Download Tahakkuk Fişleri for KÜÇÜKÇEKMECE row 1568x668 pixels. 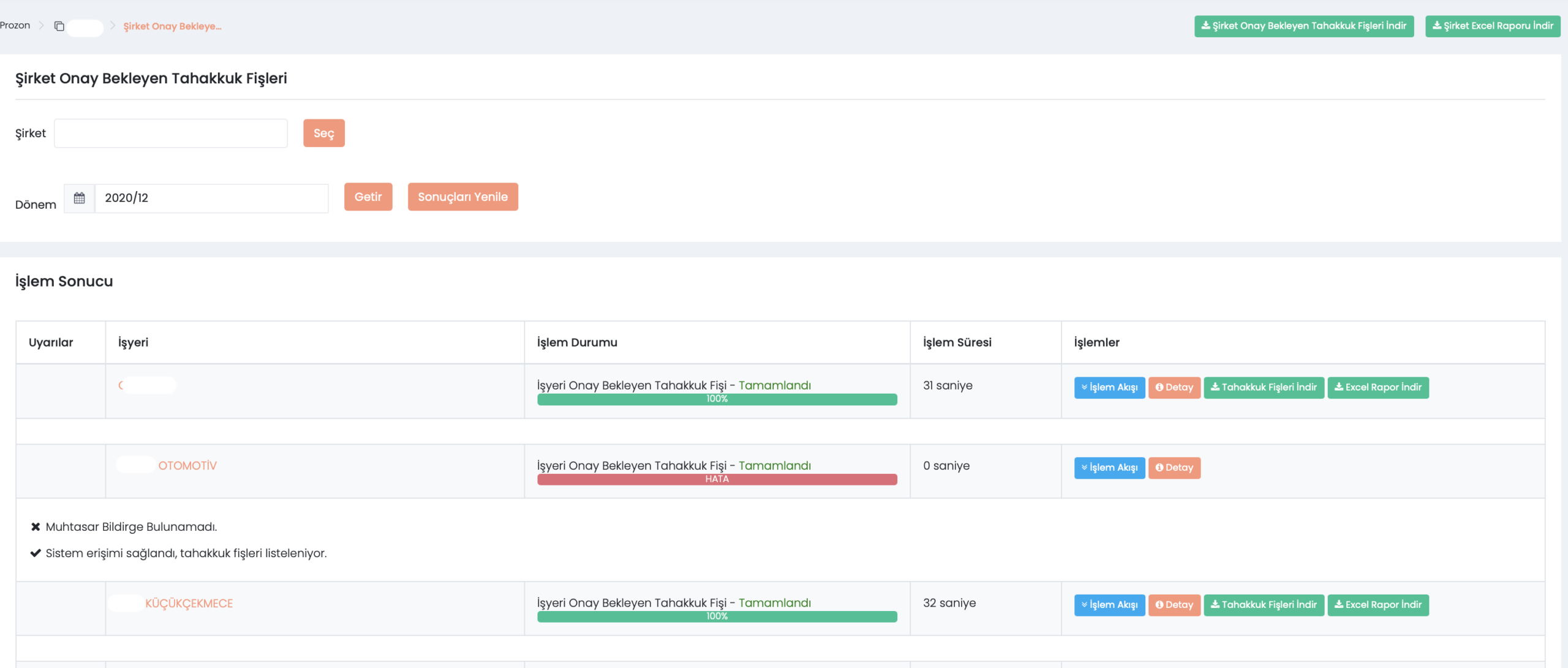1263,604
